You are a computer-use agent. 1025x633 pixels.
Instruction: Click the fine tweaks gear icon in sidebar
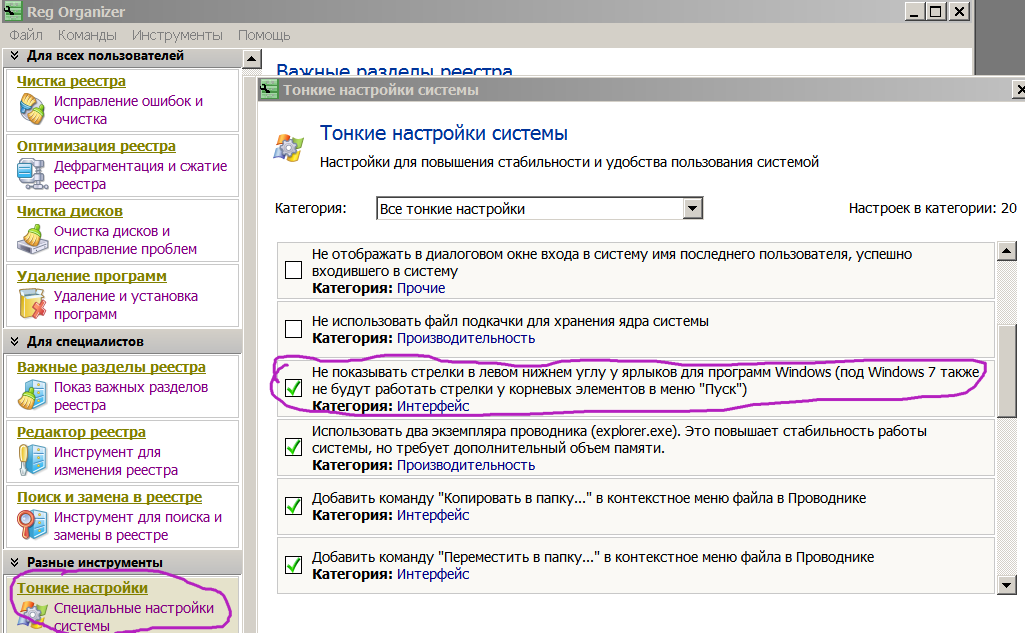(x=32, y=616)
